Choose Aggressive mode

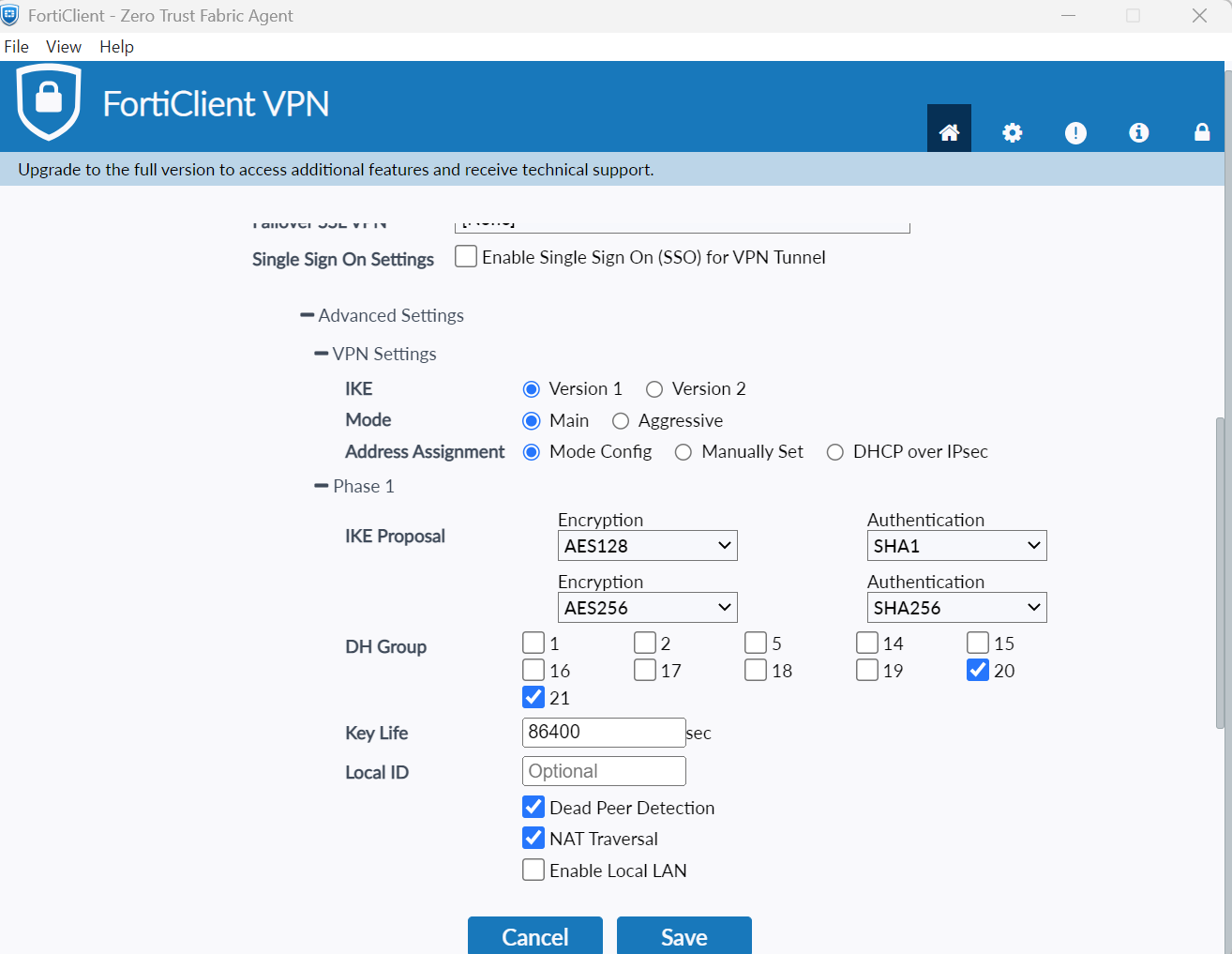coord(621,421)
